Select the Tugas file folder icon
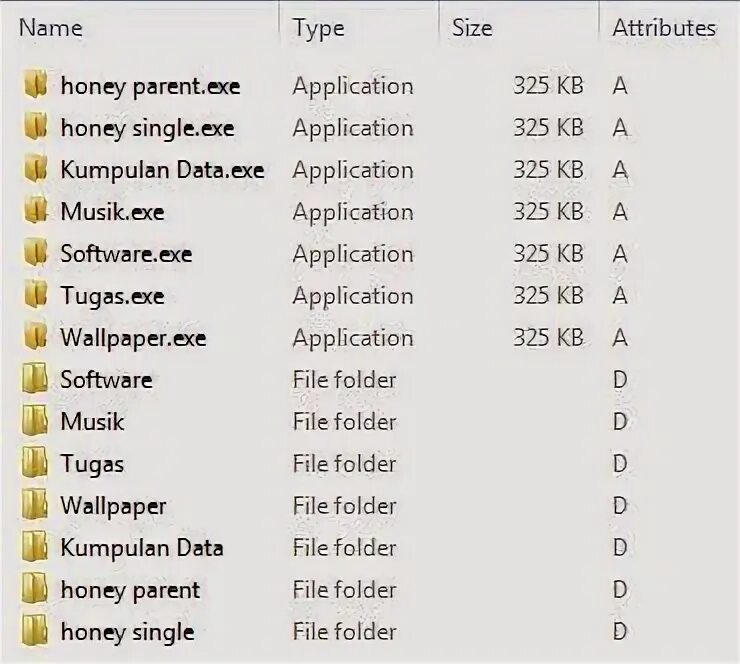The width and height of the screenshot is (740, 664). click(35, 462)
